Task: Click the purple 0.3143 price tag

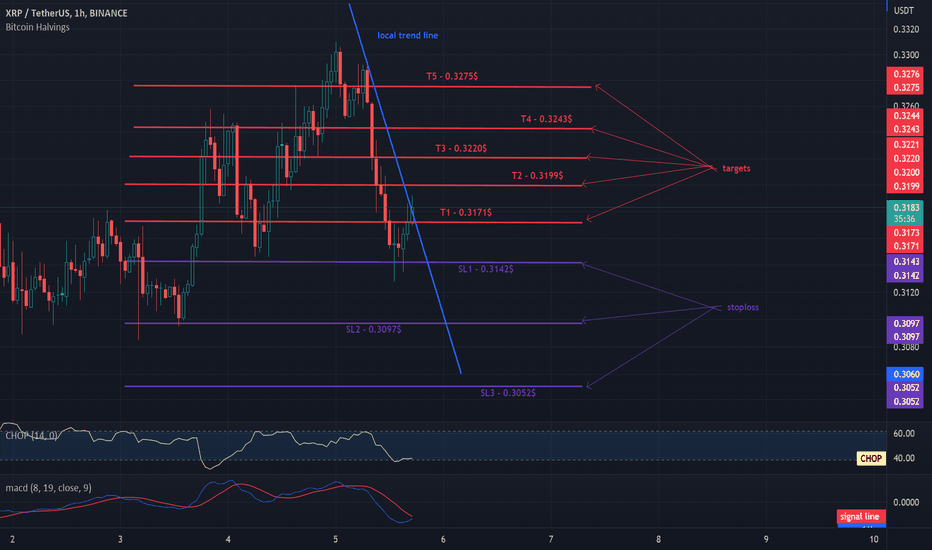Action: [905, 262]
